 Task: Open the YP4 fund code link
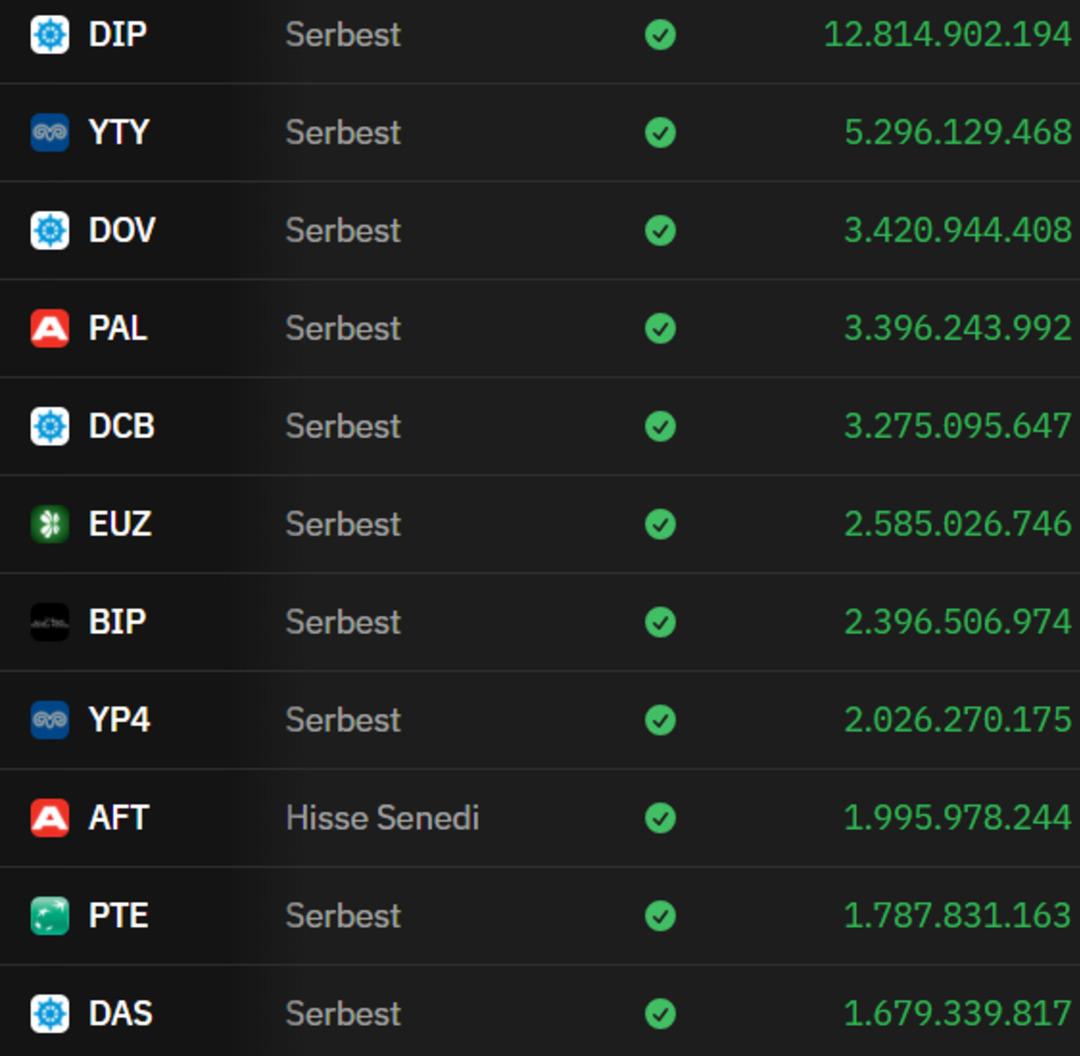(x=119, y=720)
